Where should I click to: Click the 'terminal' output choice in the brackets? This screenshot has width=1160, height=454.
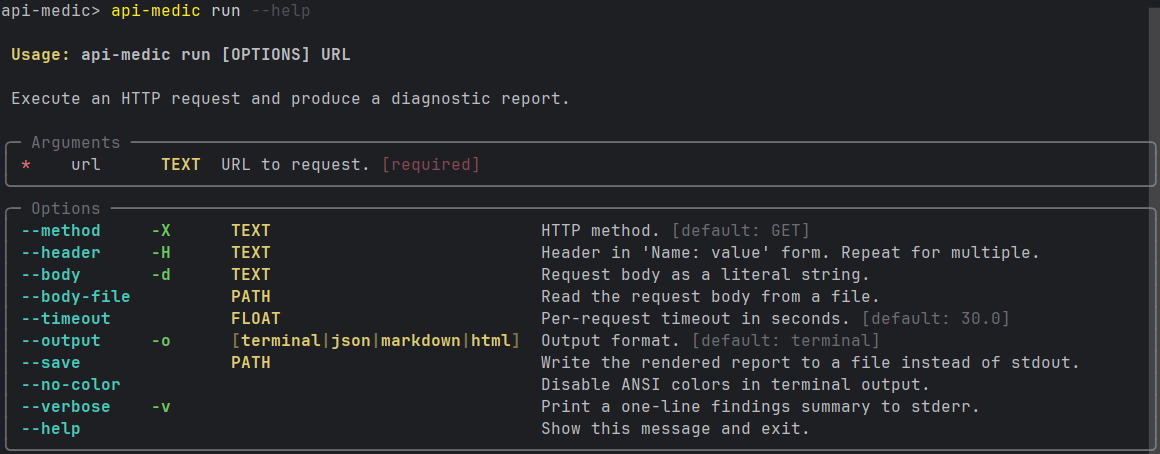point(281,341)
